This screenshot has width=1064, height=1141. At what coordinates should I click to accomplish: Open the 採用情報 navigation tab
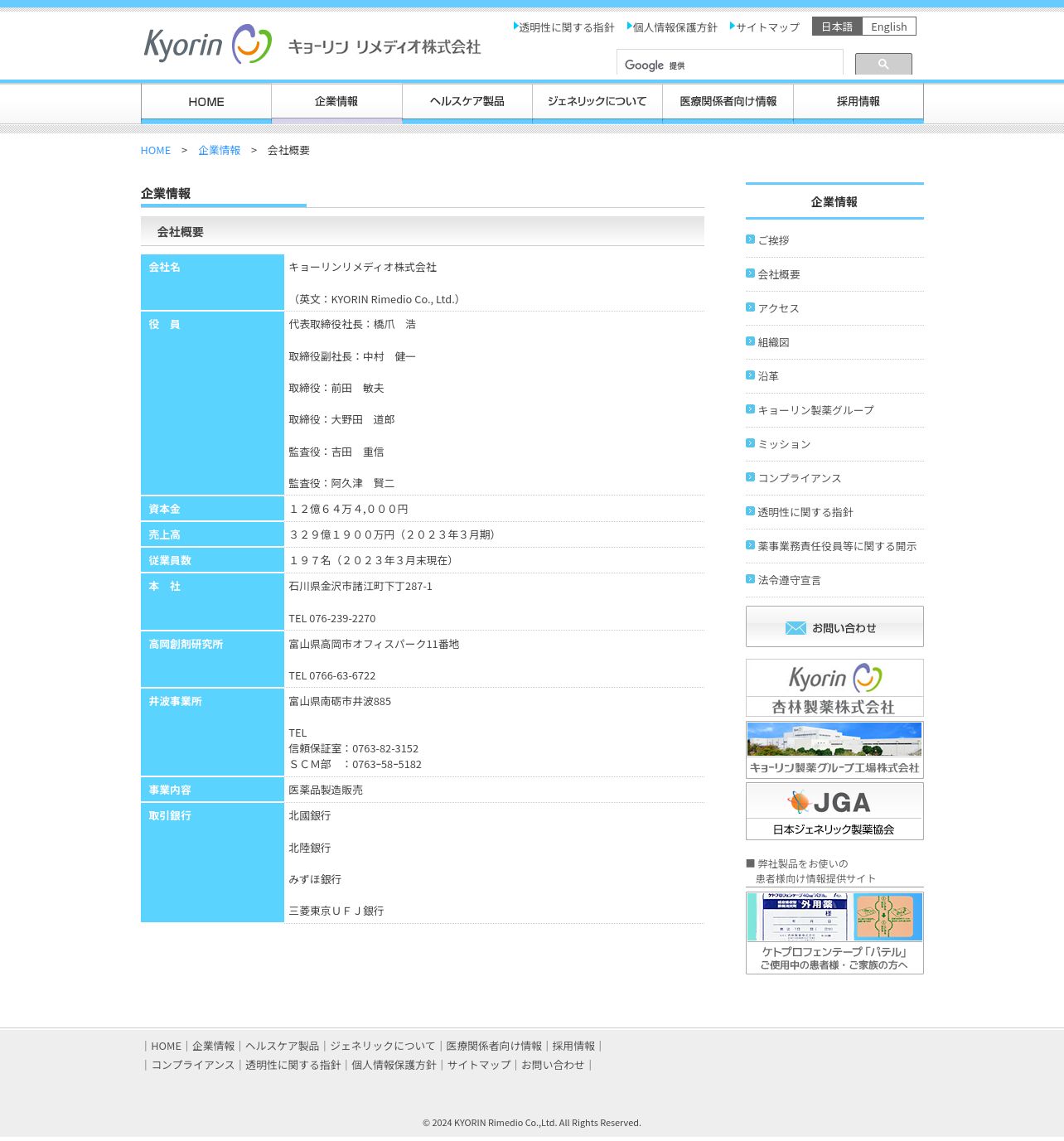(858, 103)
